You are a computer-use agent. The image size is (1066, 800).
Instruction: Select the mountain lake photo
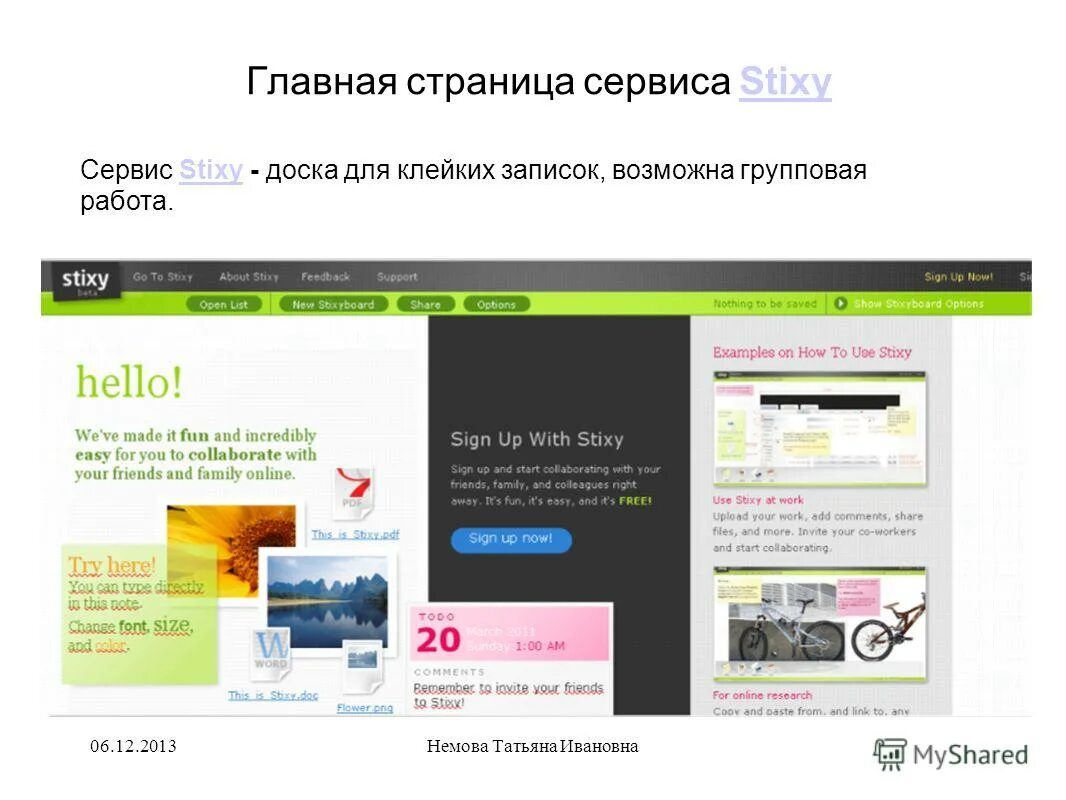click(327, 601)
